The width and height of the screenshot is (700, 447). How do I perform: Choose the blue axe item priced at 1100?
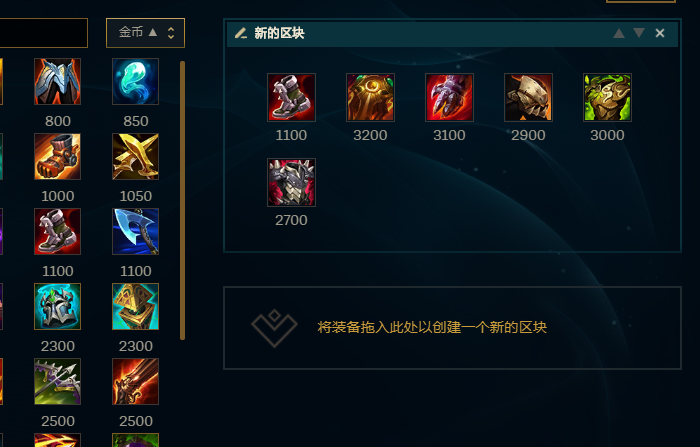(135, 231)
